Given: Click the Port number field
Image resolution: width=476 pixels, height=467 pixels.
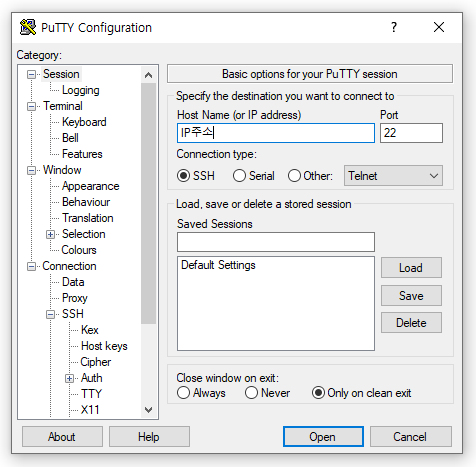Looking at the screenshot, I should coord(411,133).
